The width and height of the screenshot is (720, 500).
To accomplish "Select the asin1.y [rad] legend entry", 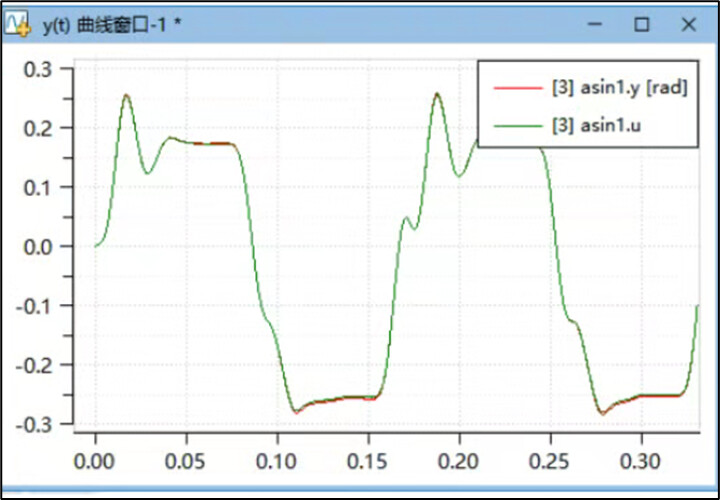I will tap(591, 89).
